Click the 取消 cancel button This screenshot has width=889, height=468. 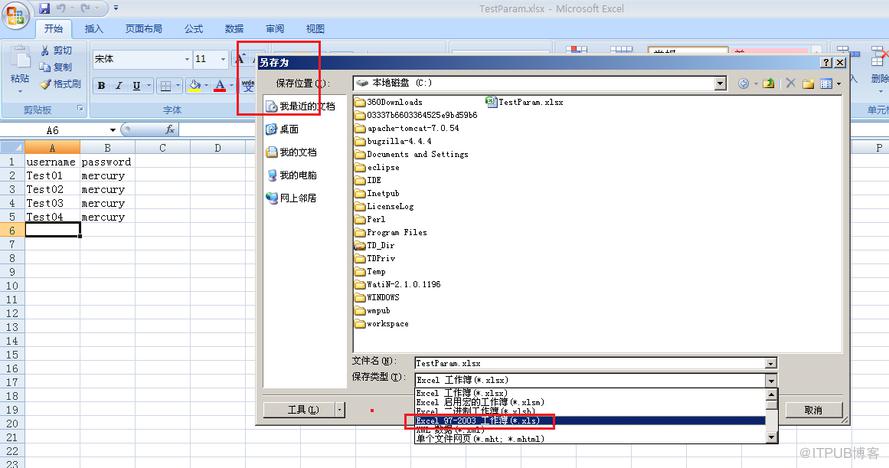tap(814, 410)
